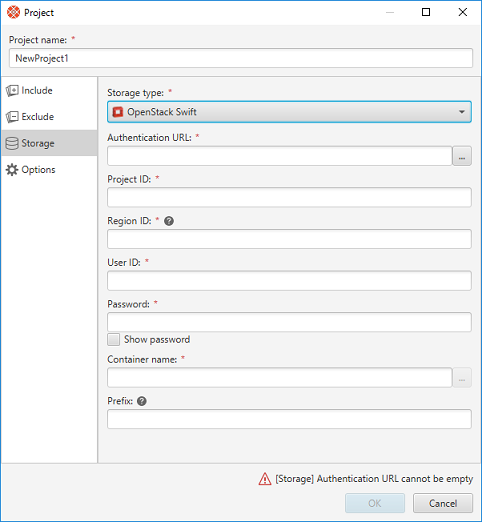The image size is (482, 522).
Task: Click the Include sidebar icon
Action: tap(12, 91)
